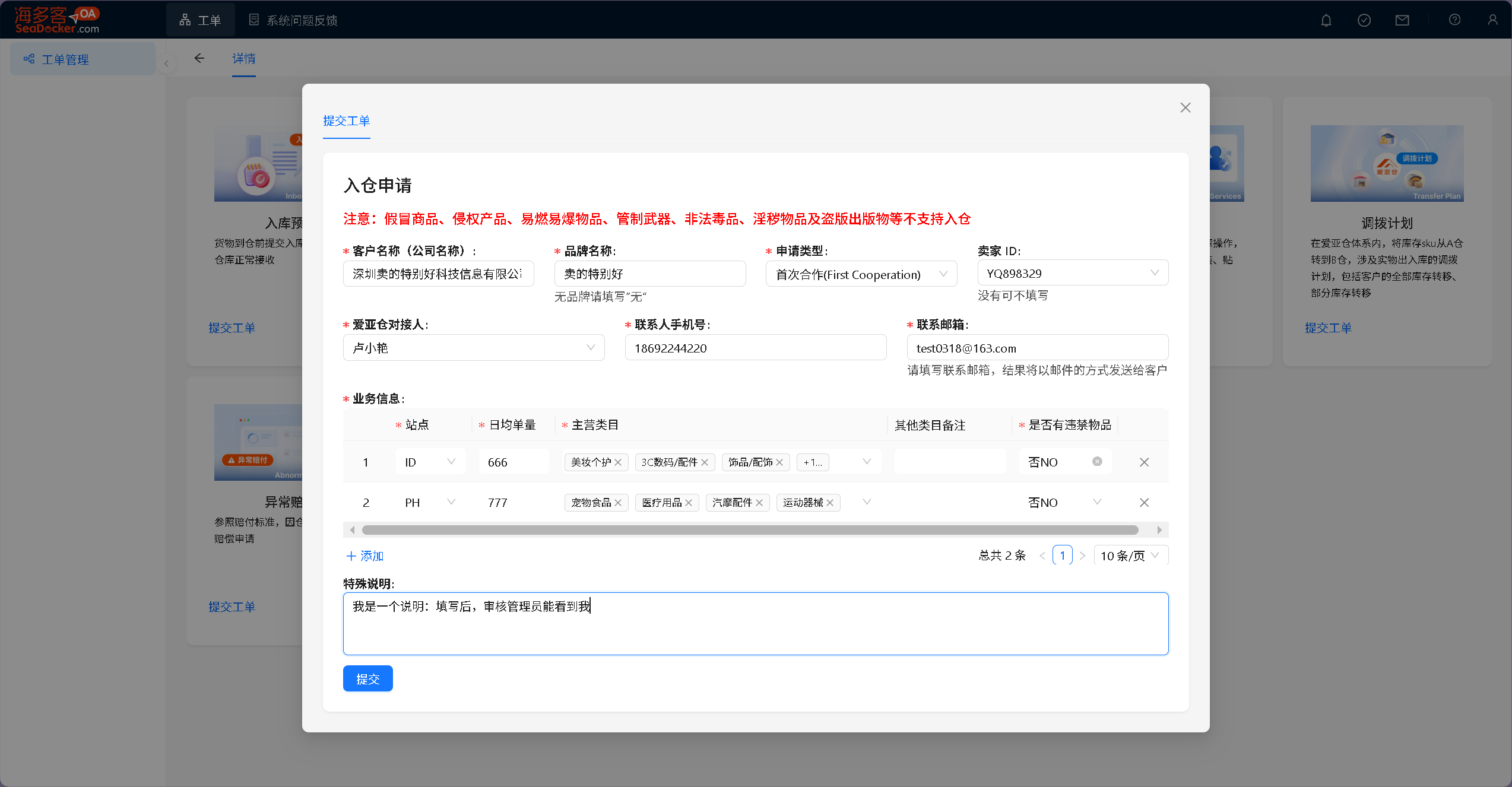Screen dimensions: 1512x787
Task: Click the help question mark icon
Action: [1454, 20]
